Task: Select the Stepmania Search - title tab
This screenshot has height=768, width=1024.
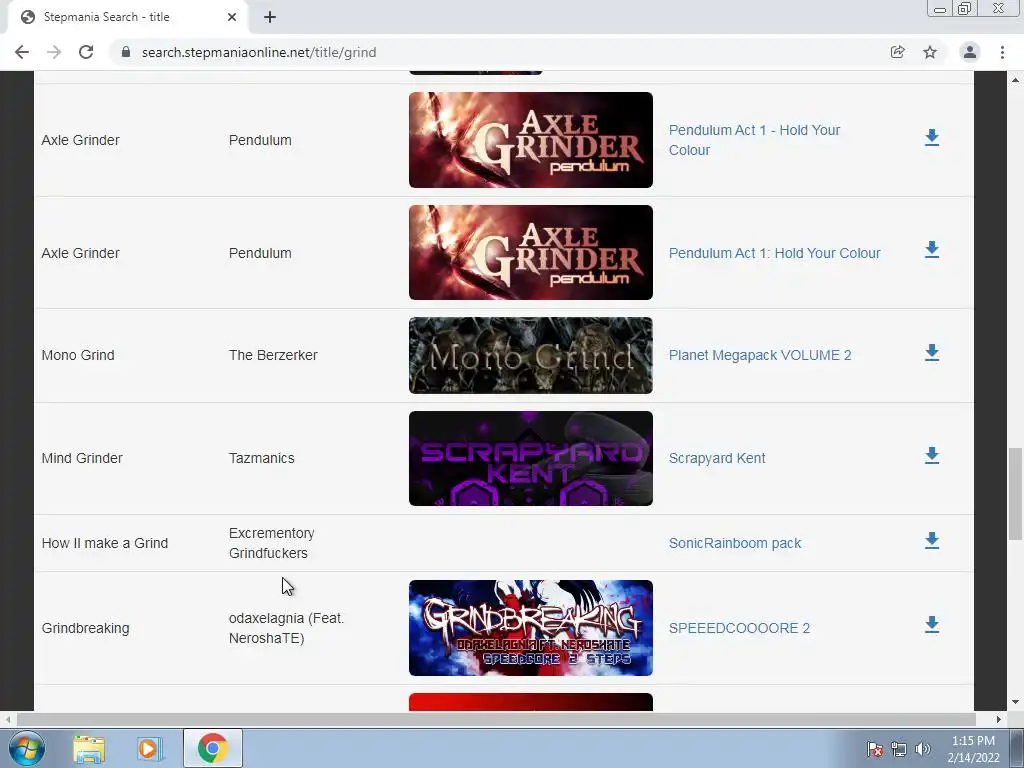Action: pyautogui.click(x=127, y=17)
